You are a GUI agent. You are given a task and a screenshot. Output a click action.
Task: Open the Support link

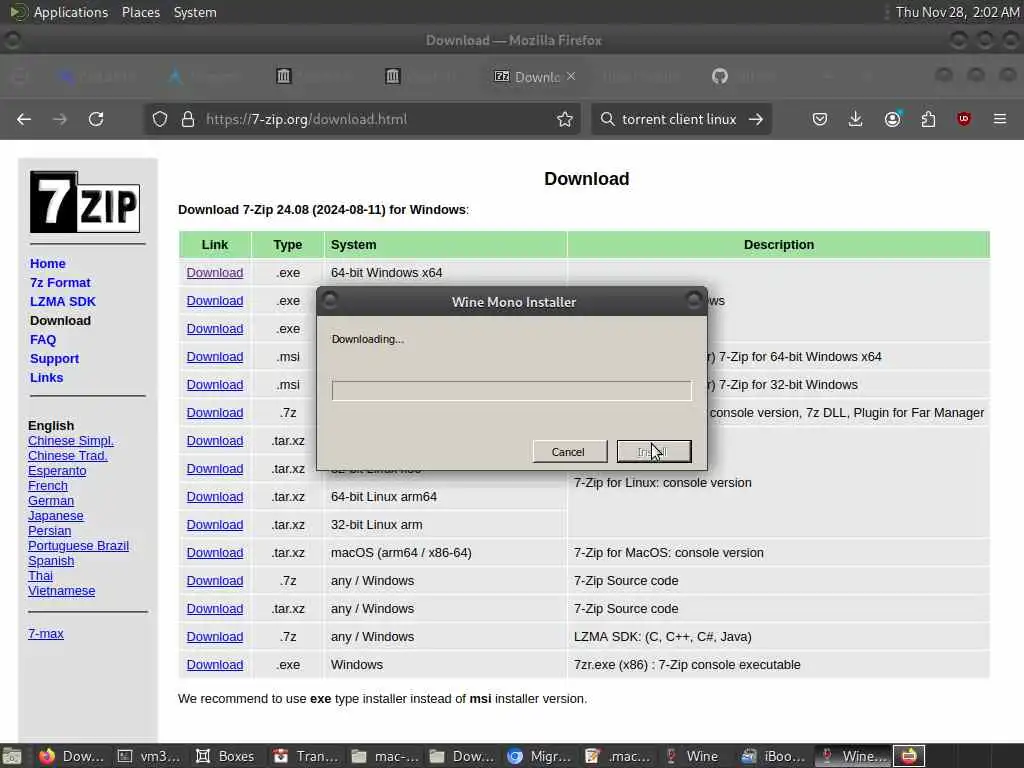(x=54, y=359)
